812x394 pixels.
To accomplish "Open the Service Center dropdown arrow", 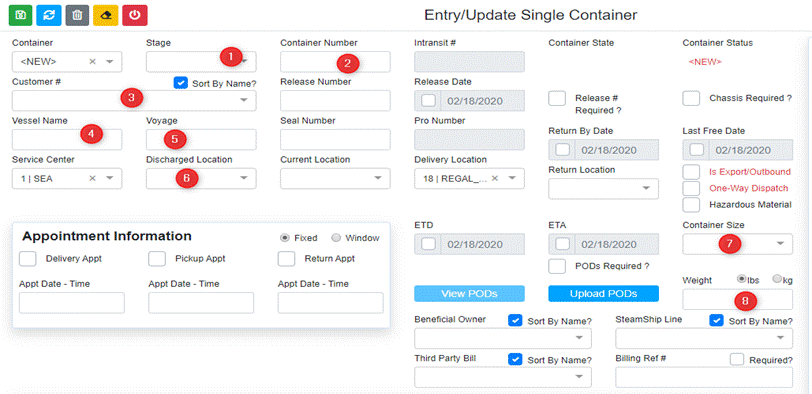I will point(110,178).
